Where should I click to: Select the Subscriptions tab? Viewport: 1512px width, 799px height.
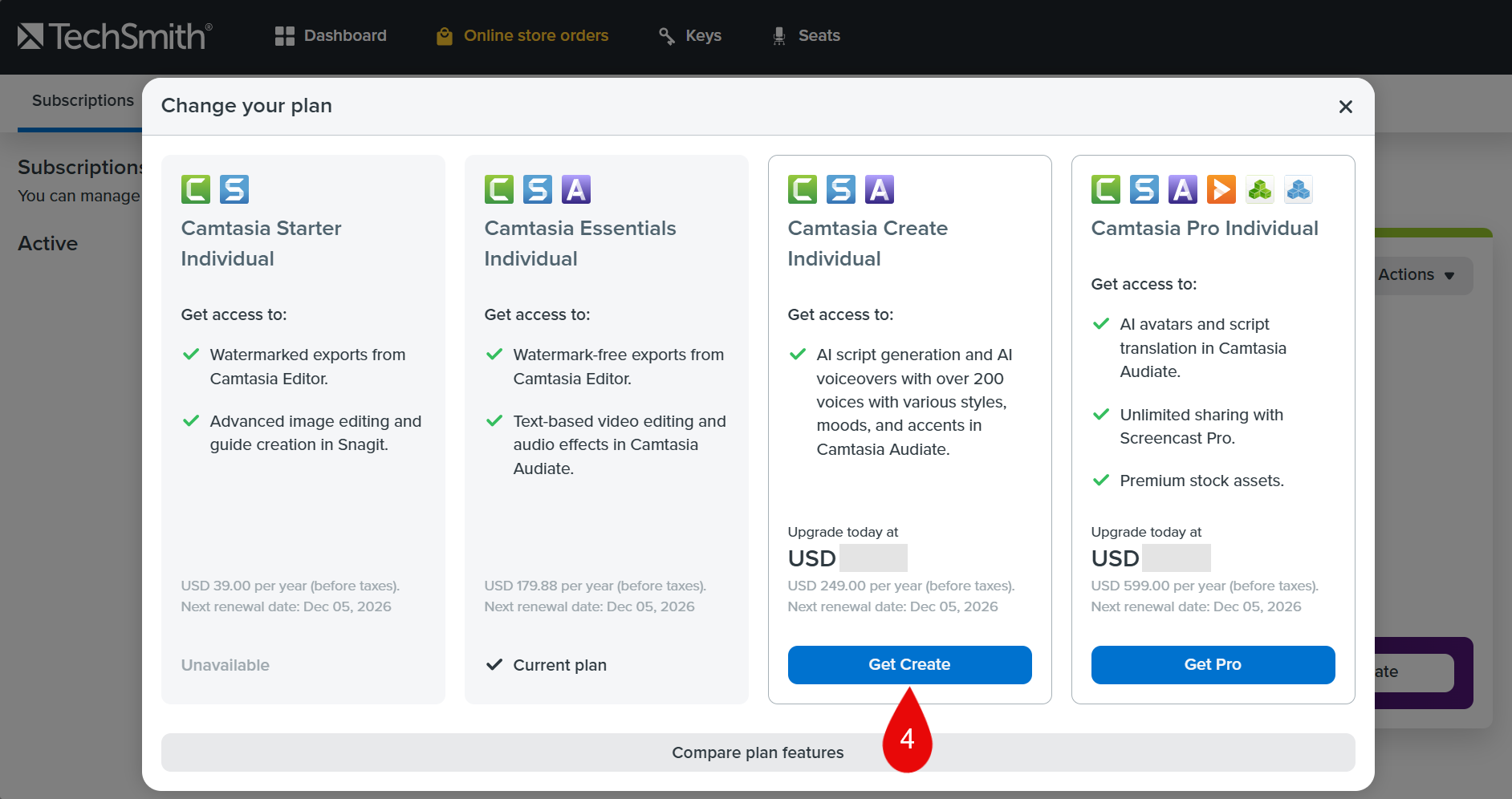[83, 101]
